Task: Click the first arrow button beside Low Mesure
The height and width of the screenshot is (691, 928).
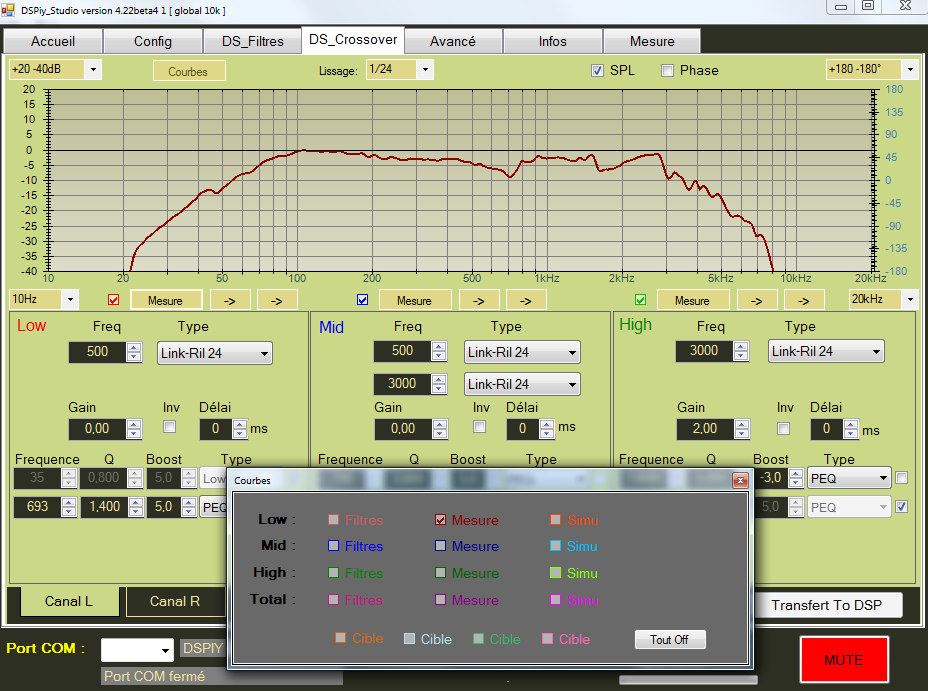Action: click(x=229, y=300)
